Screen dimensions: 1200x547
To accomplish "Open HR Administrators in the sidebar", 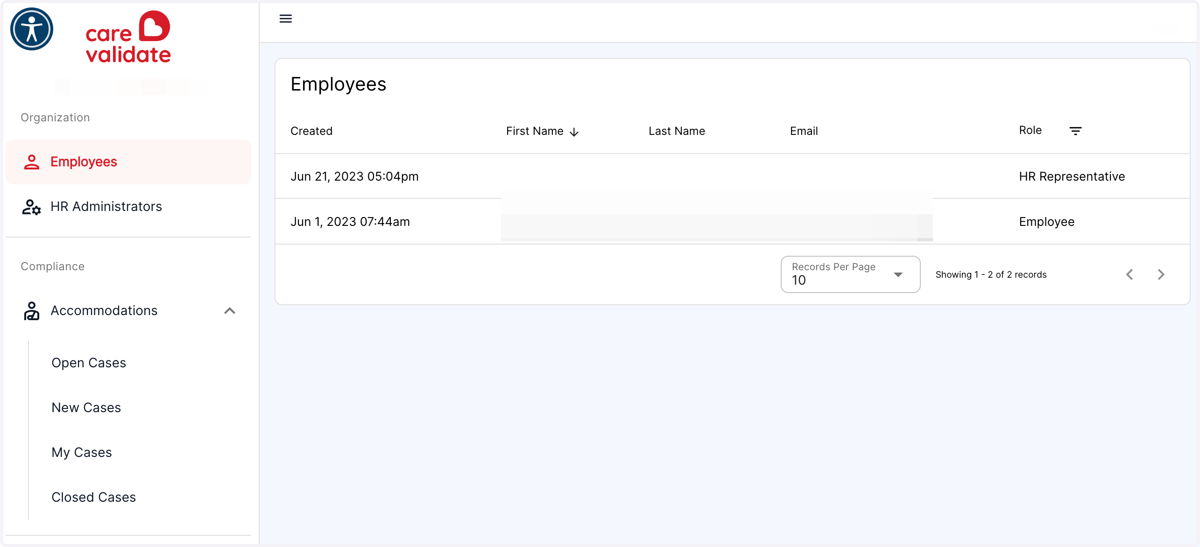I will (x=129, y=207).
